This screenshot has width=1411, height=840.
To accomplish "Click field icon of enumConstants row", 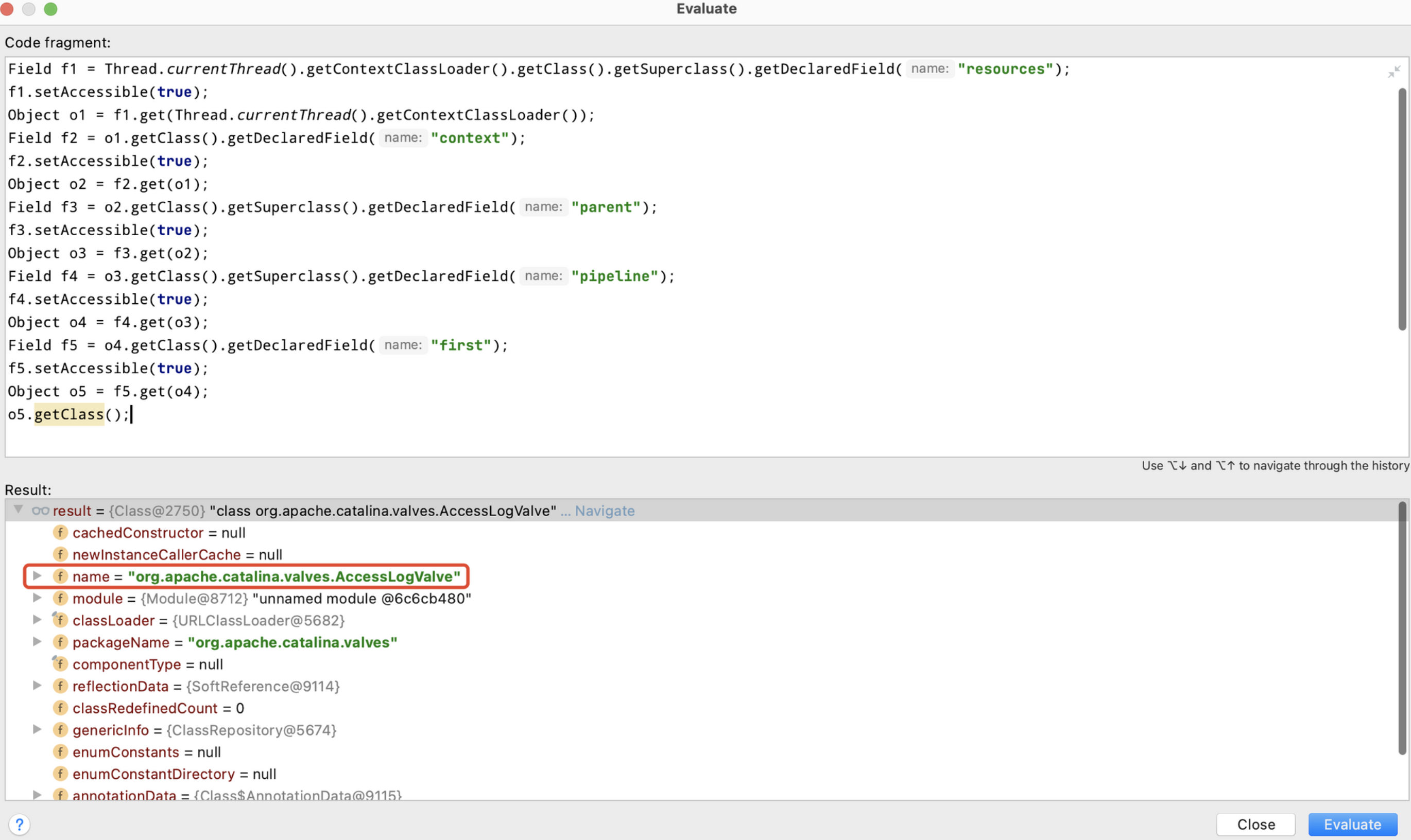I will pos(61,751).
